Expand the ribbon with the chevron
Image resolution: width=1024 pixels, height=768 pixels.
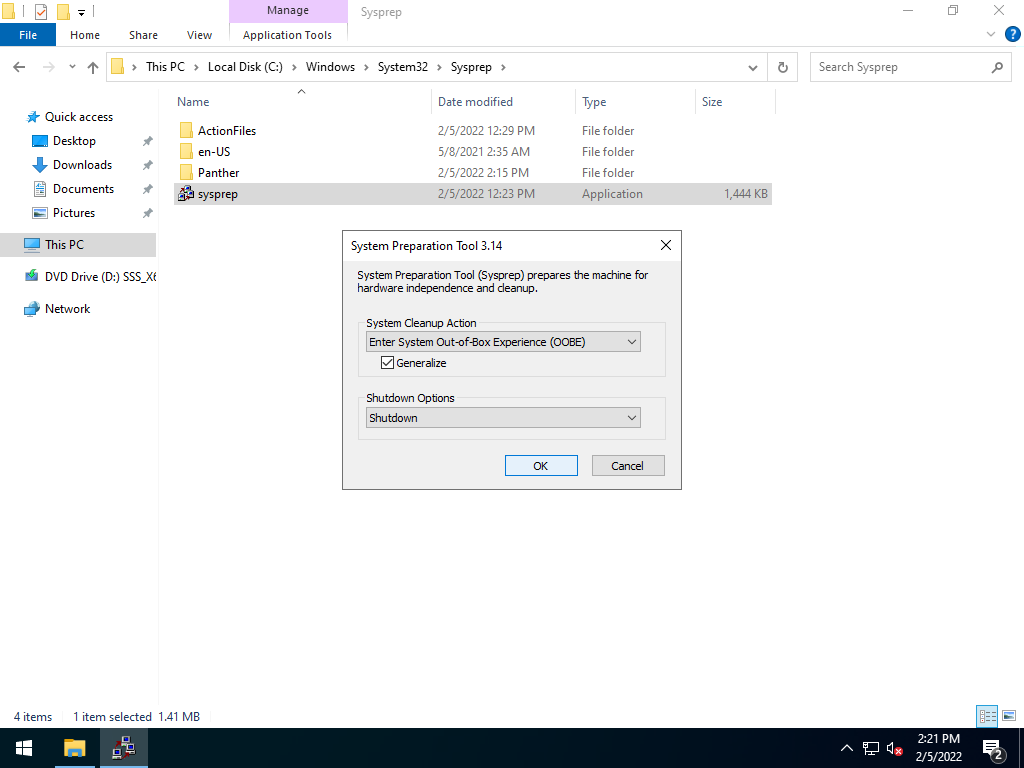pos(991,35)
